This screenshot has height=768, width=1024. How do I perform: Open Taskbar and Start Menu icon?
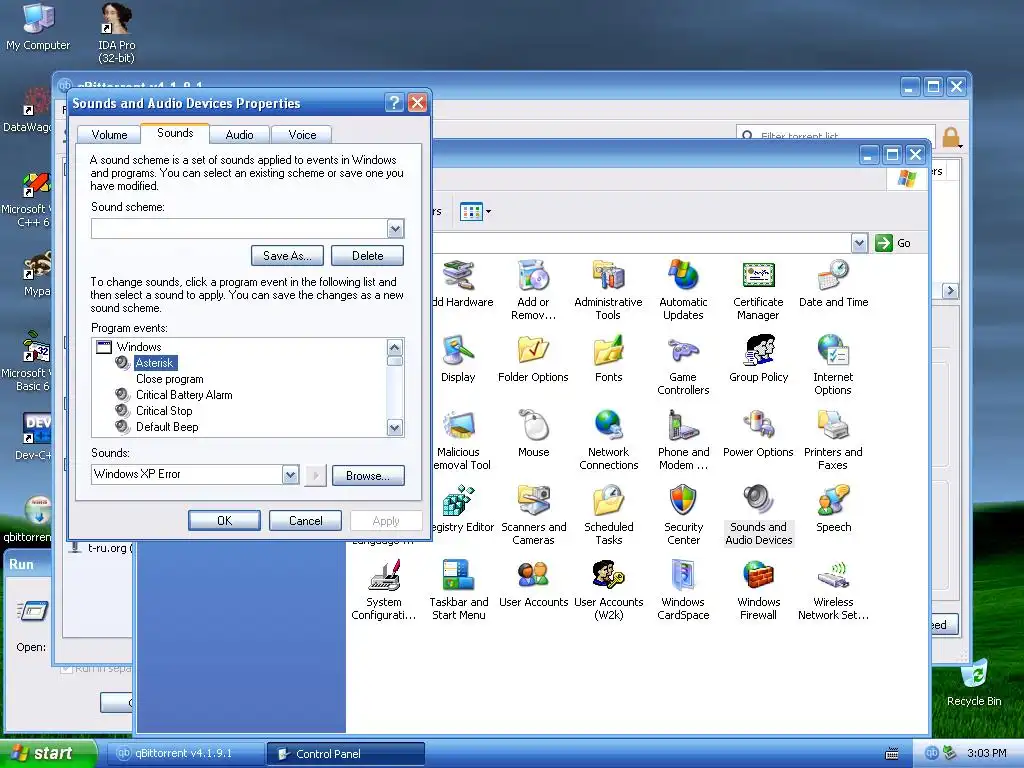click(458, 590)
